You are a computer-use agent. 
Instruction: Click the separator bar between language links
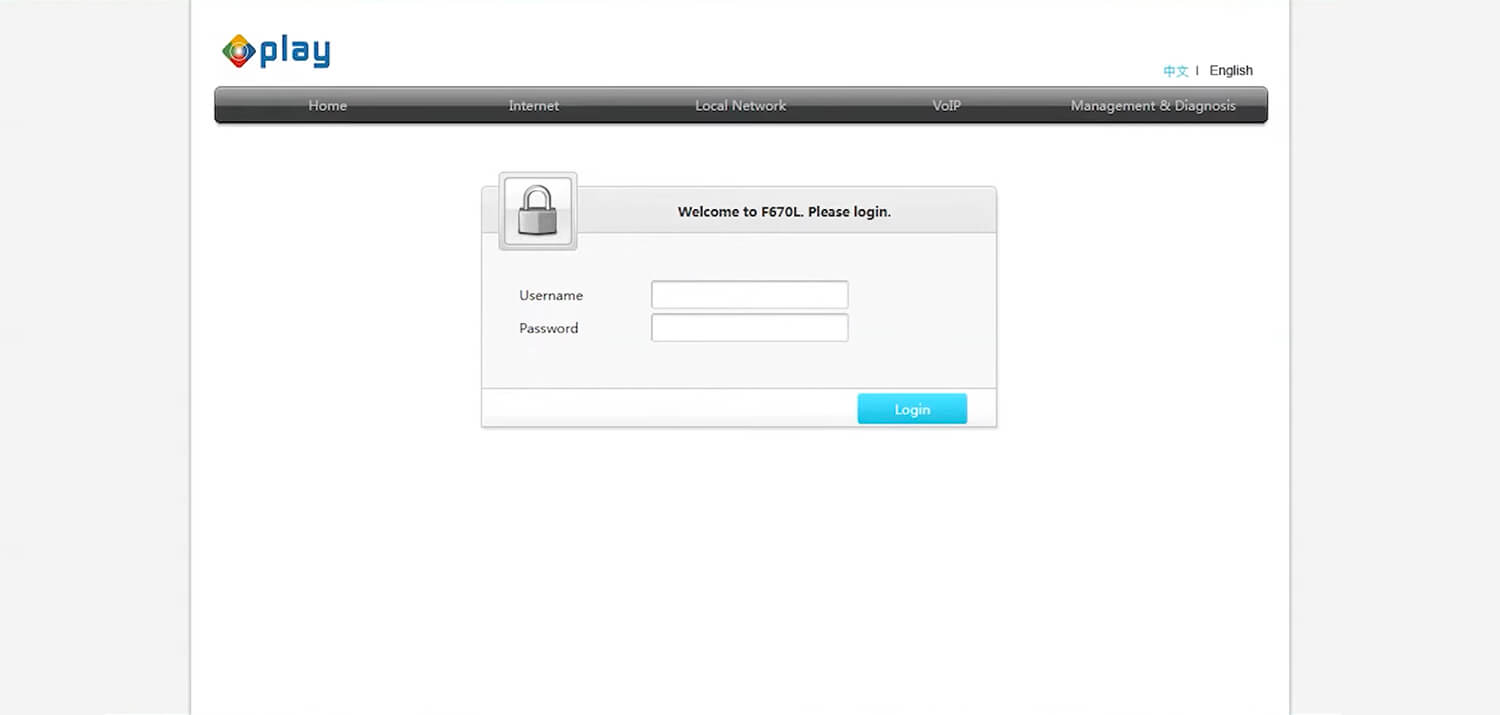tap(1198, 71)
